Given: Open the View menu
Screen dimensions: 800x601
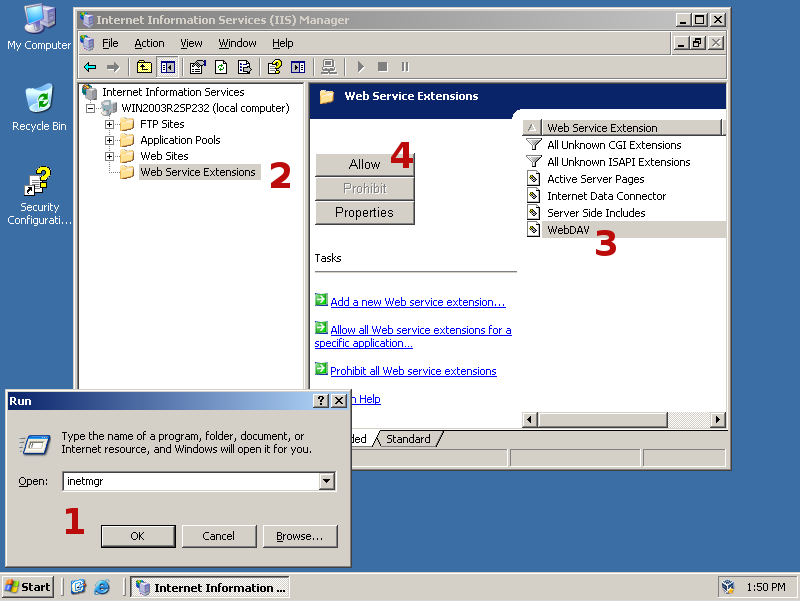Looking at the screenshot, I should click(x=191, y=43).
